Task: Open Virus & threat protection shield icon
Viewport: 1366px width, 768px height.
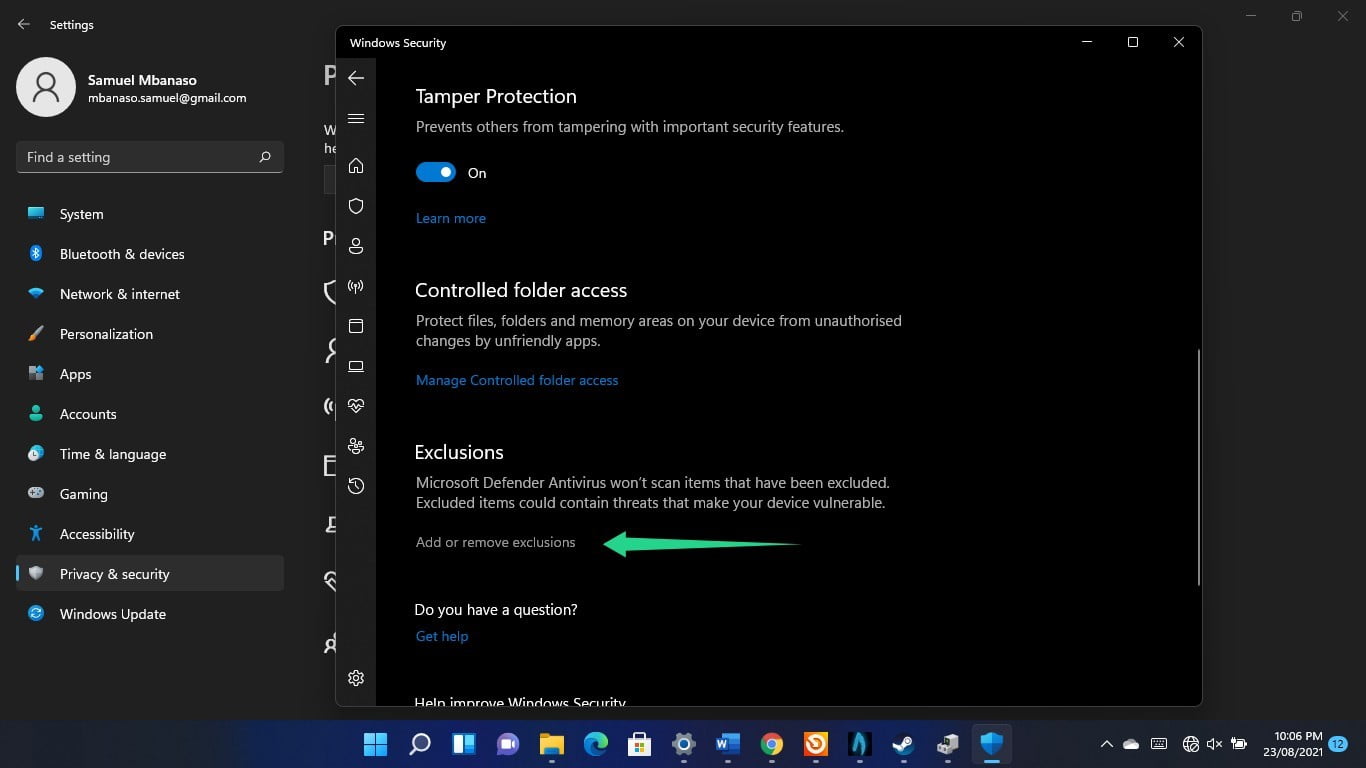Action: pos(355,206)
